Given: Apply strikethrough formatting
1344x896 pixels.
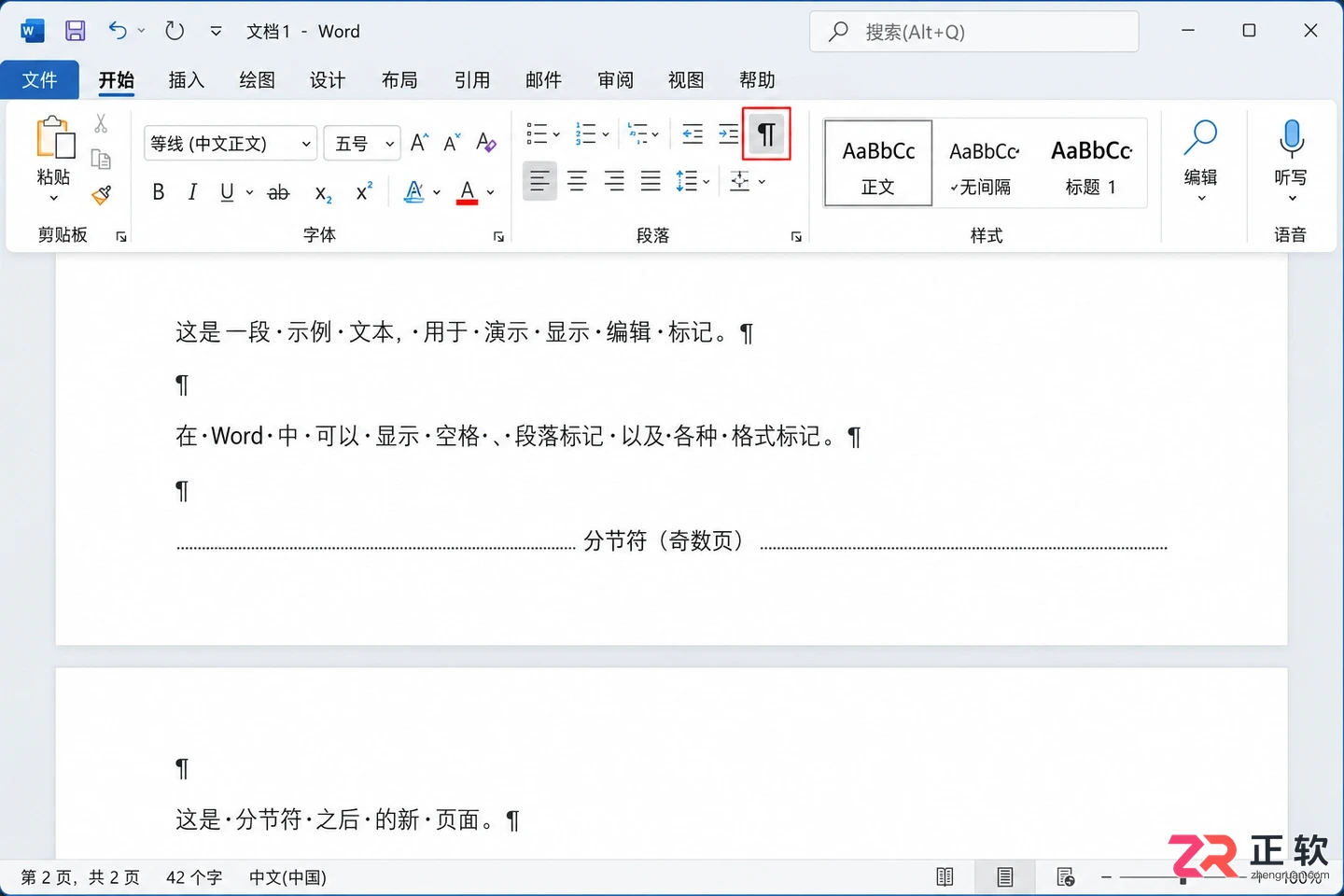Looking at the screenshot, I should [278, 193].
